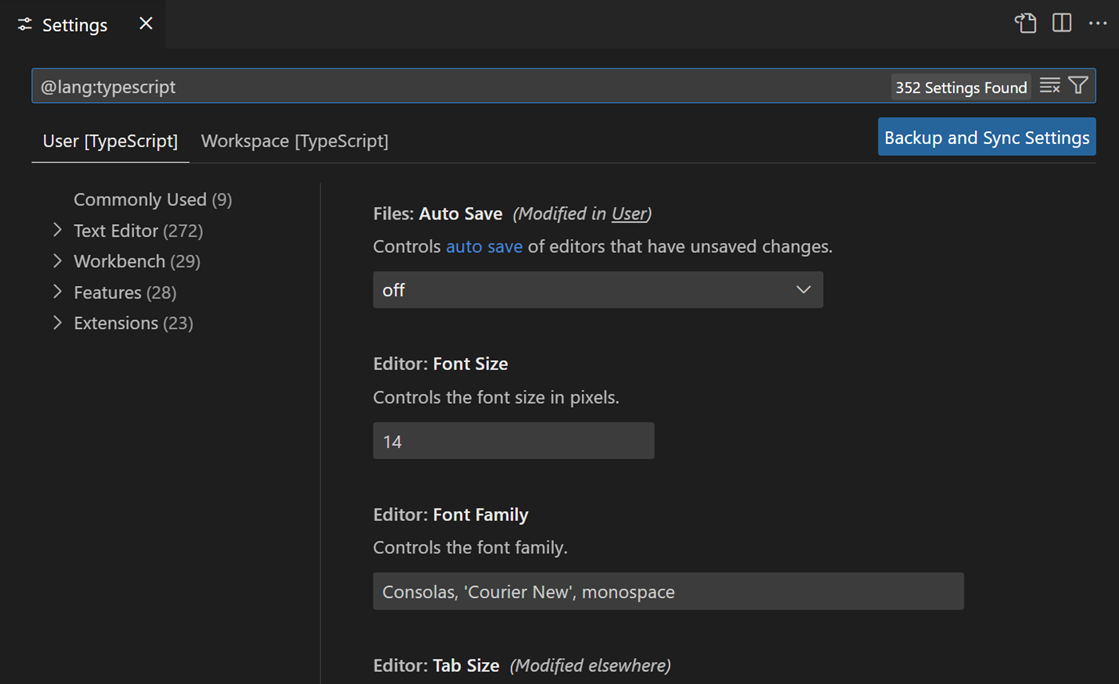Select the User [TypeScript] tab

tap(110, 141)
